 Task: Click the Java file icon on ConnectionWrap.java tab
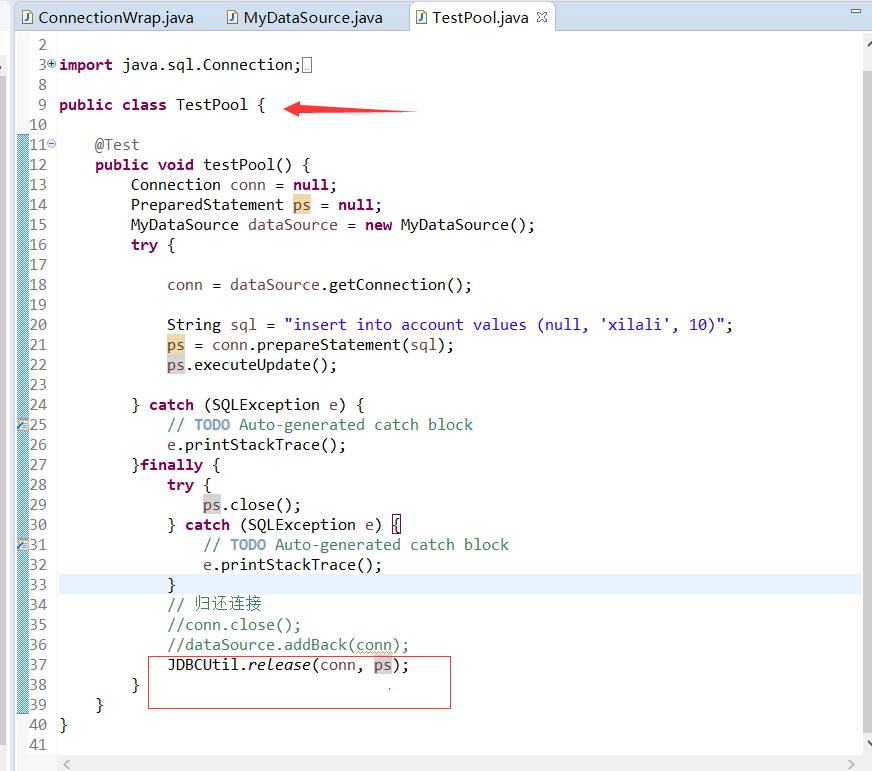point(27,18)
